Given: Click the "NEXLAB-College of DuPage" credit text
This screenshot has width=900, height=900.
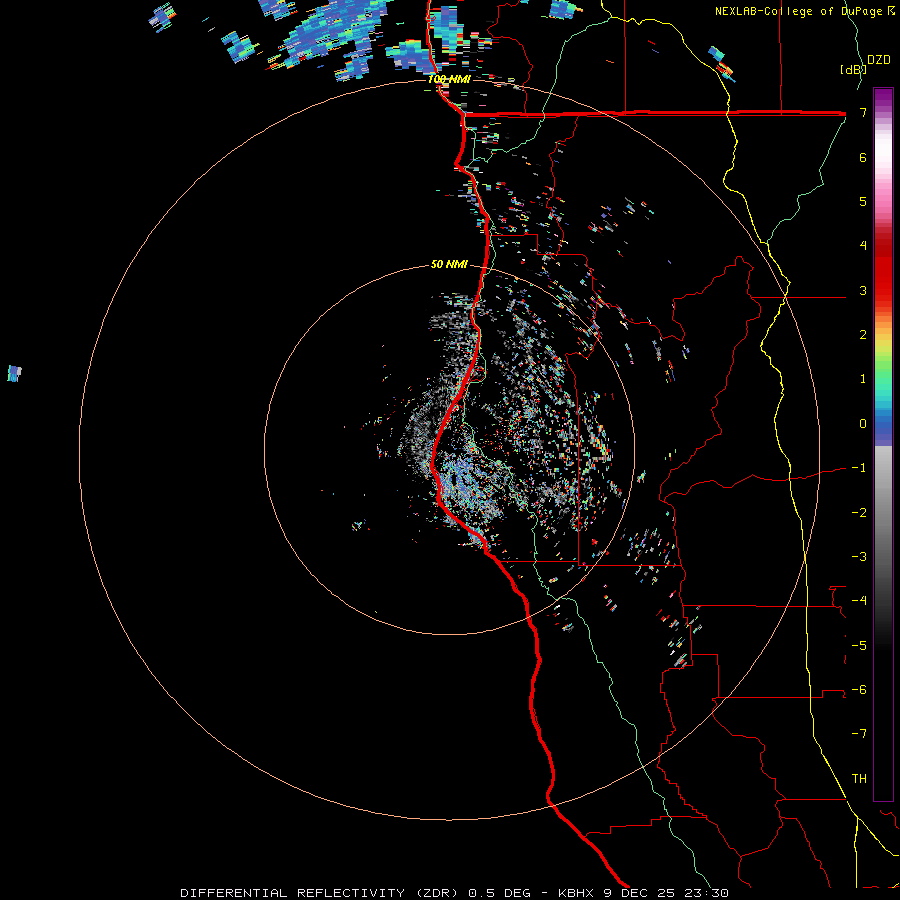Looking at the screenshot, I should (799, 11).
